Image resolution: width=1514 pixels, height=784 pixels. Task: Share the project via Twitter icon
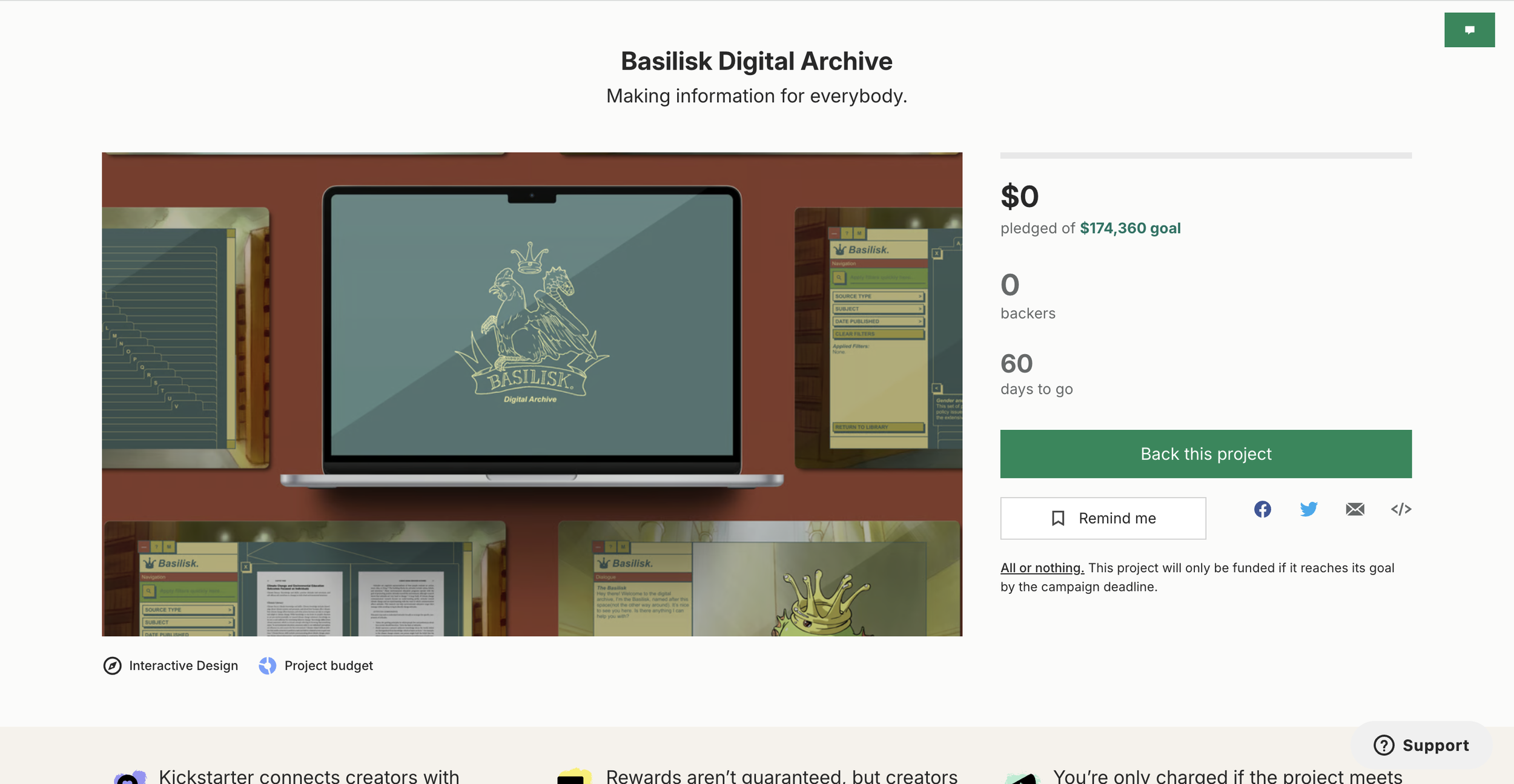1308,509
